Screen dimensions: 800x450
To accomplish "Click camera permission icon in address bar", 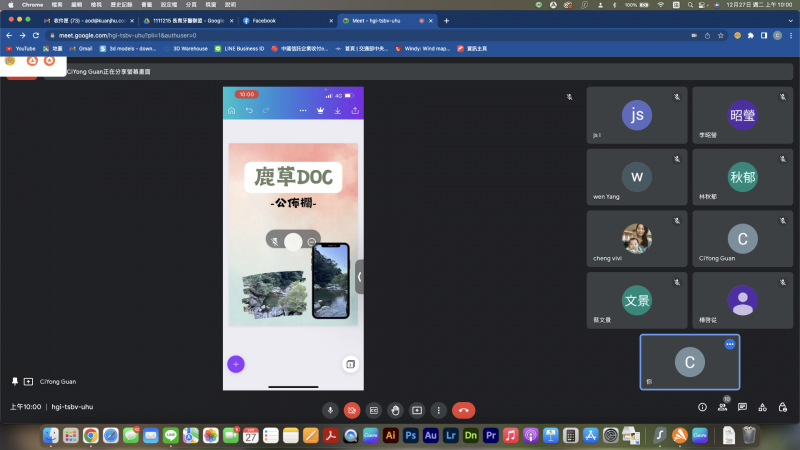I will [x=694, y=35].
